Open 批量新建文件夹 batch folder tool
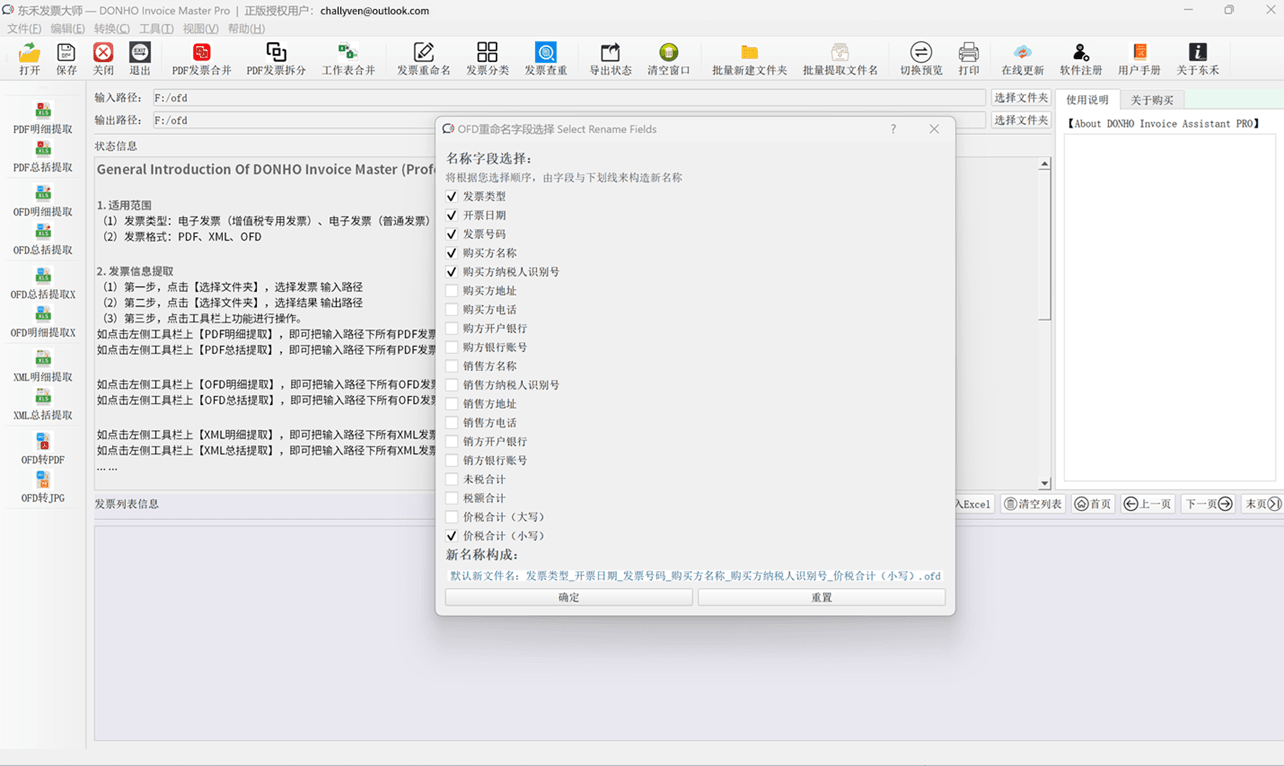The height and width of the screenshot is (766, 1284). tap(749, 58)
